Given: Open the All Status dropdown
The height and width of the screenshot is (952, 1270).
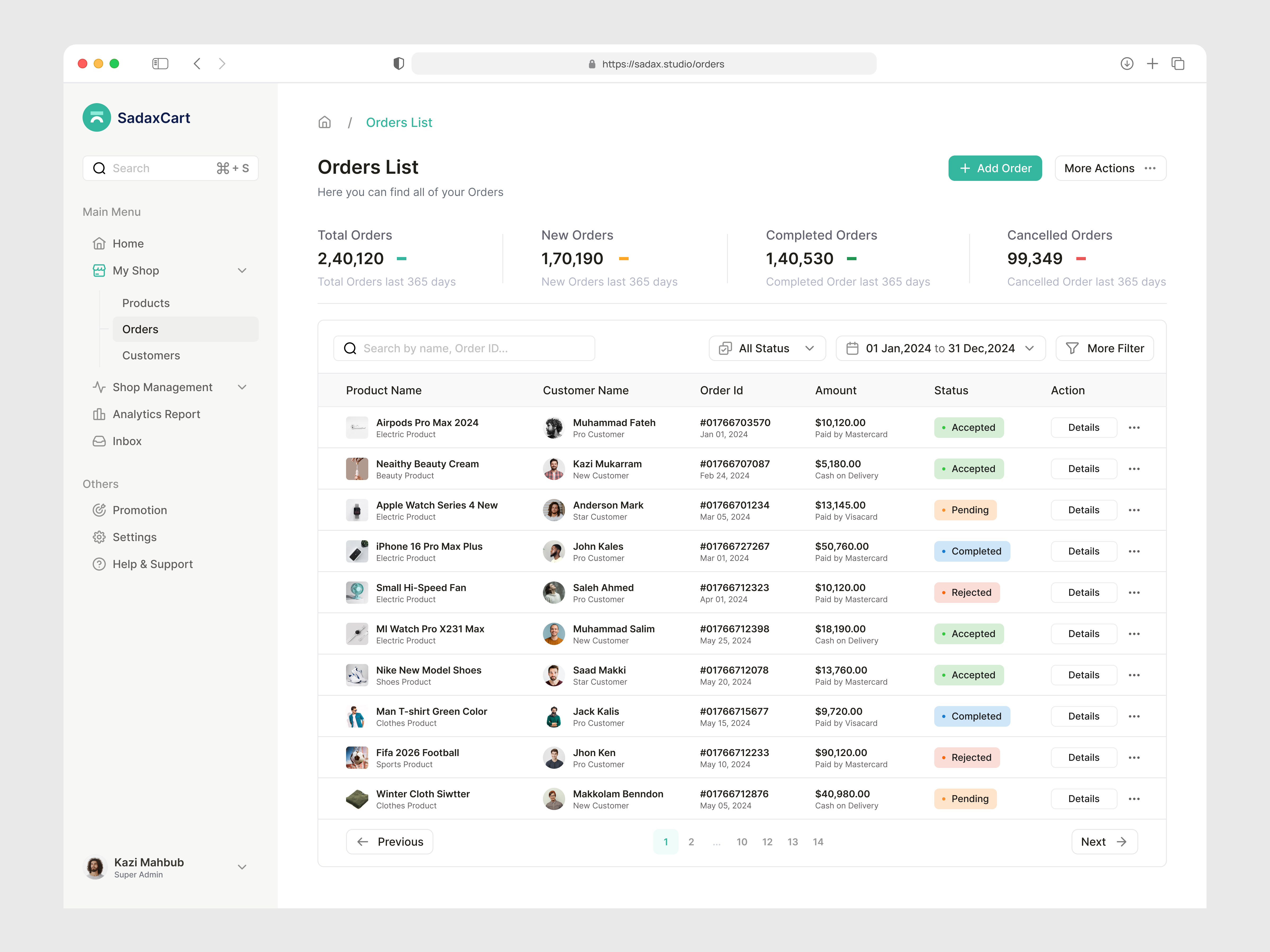Looking at the screenshot, I should 767,348.
